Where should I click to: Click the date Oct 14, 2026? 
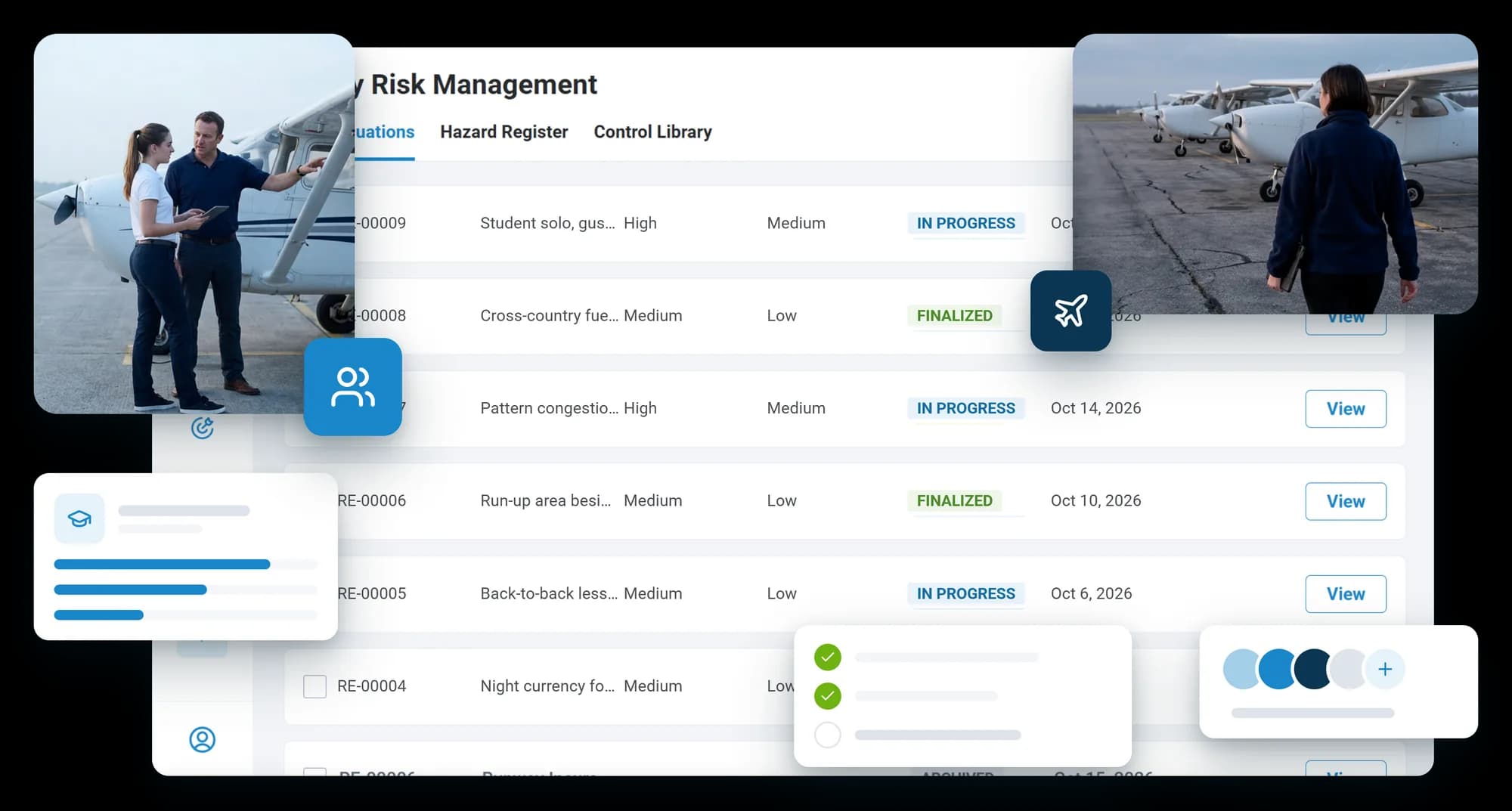(1095, 408)
